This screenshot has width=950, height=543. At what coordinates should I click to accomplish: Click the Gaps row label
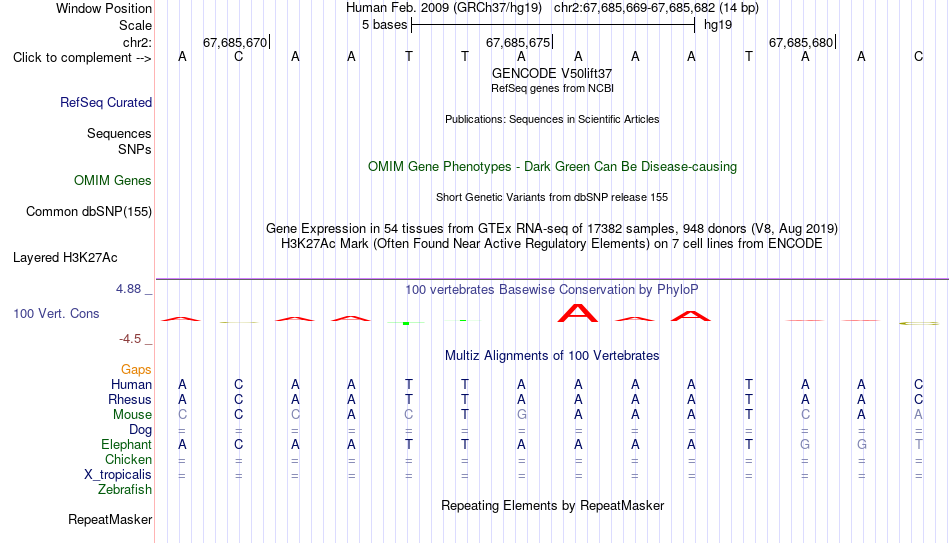[136, 370]
